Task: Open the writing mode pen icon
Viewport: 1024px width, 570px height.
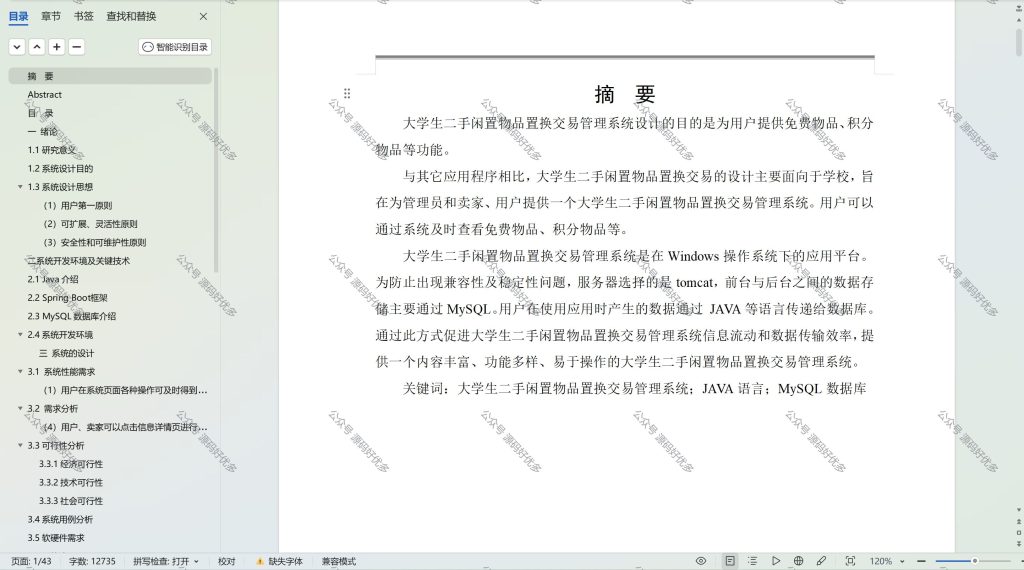Action: pos(821,561)
